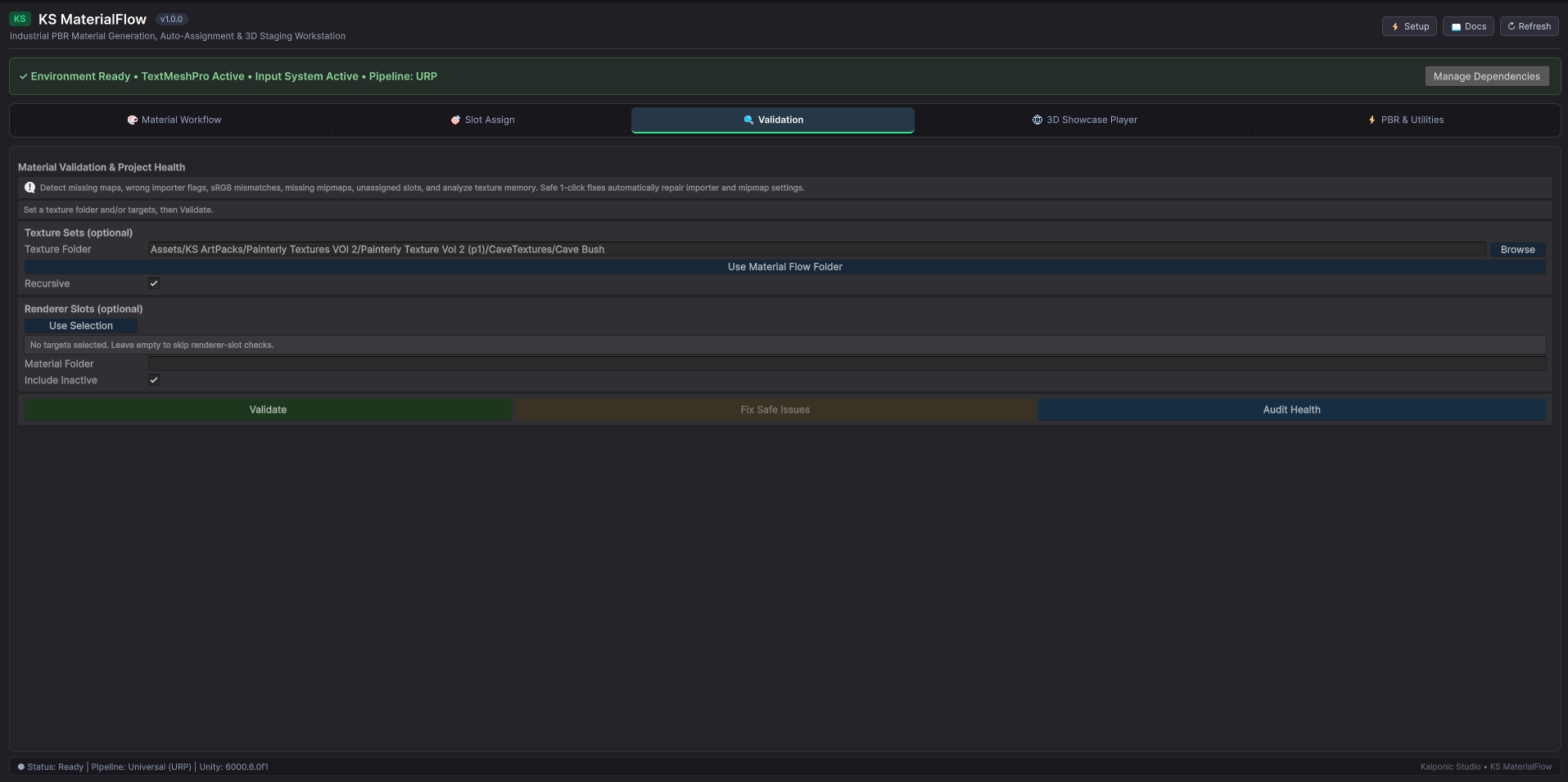Click the empty Material Folder field
1568x782 pixels.
click(x=847, y=364)
